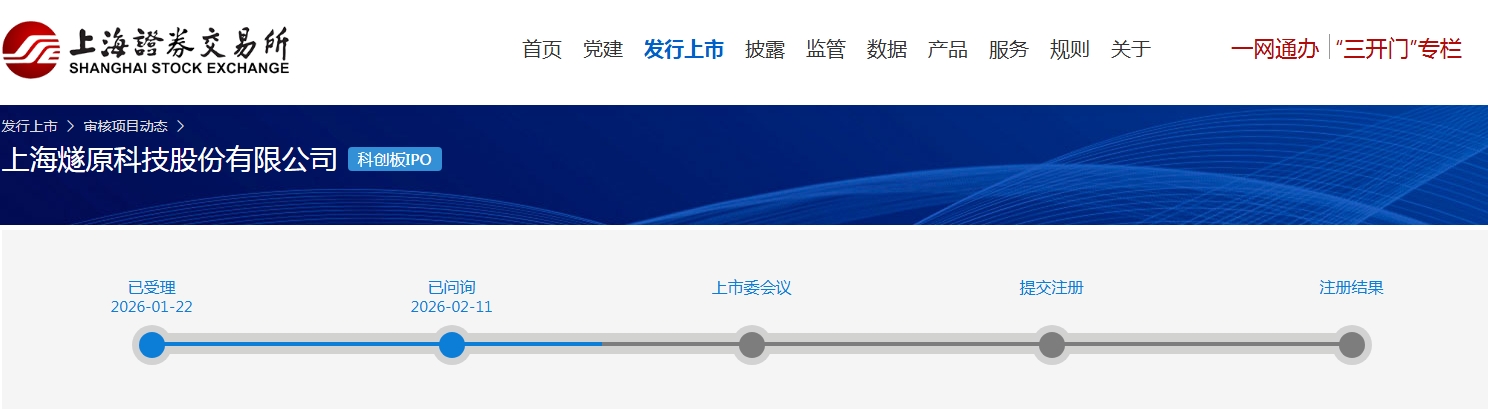
Task: Open the 一网通办 link
Action: click(1274, 49)
